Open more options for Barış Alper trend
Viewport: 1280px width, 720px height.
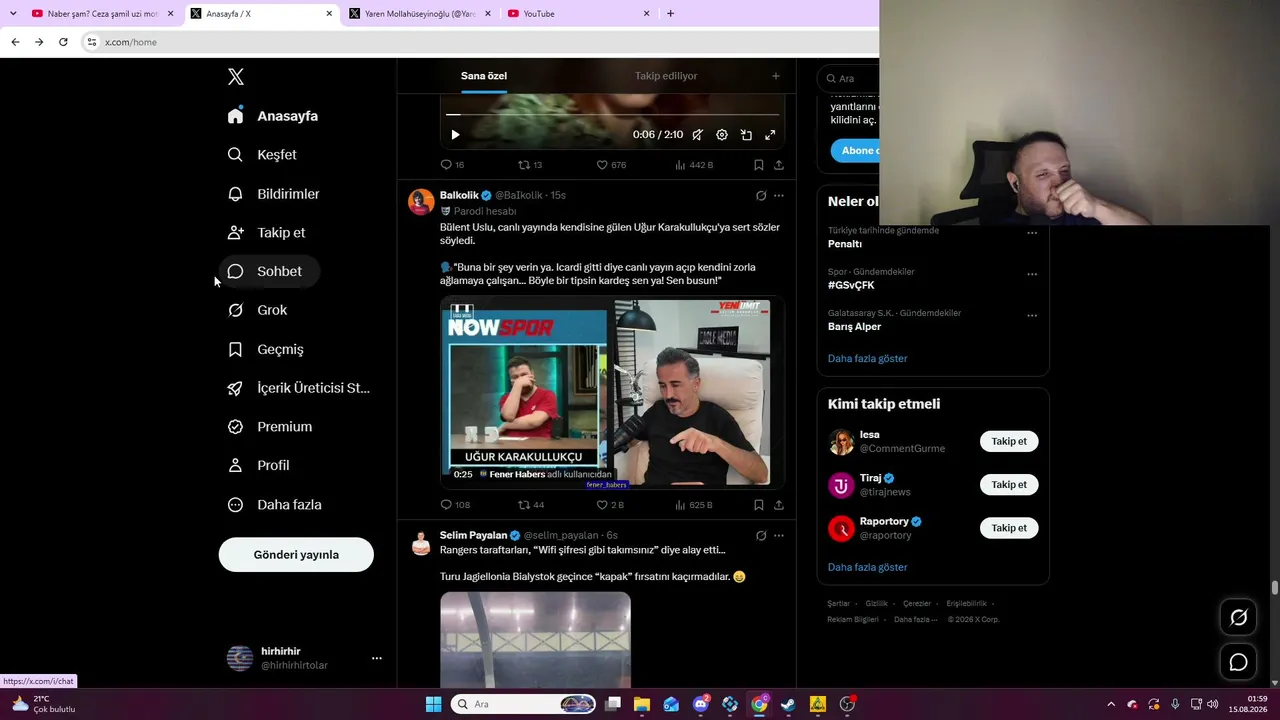coord(1032,316)
